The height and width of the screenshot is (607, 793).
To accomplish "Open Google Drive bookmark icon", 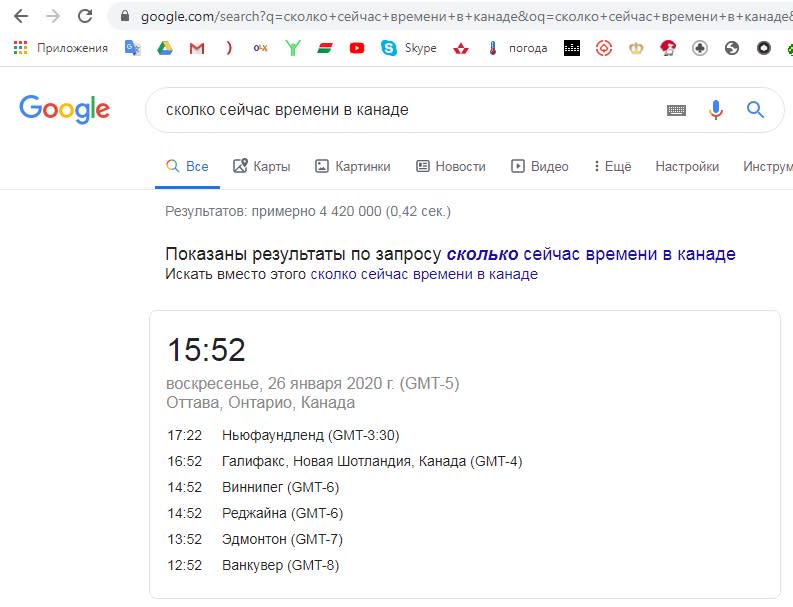I will point(165,48).
